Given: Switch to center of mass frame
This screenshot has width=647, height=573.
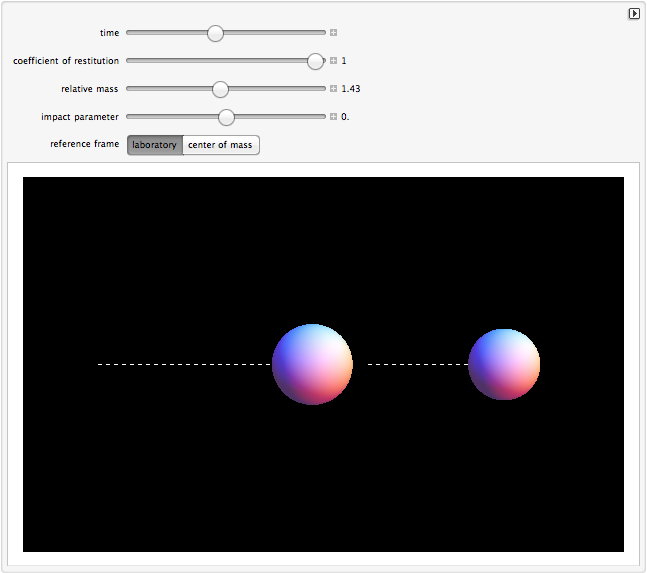Looking at the screenshot, I should coord(220,145).
